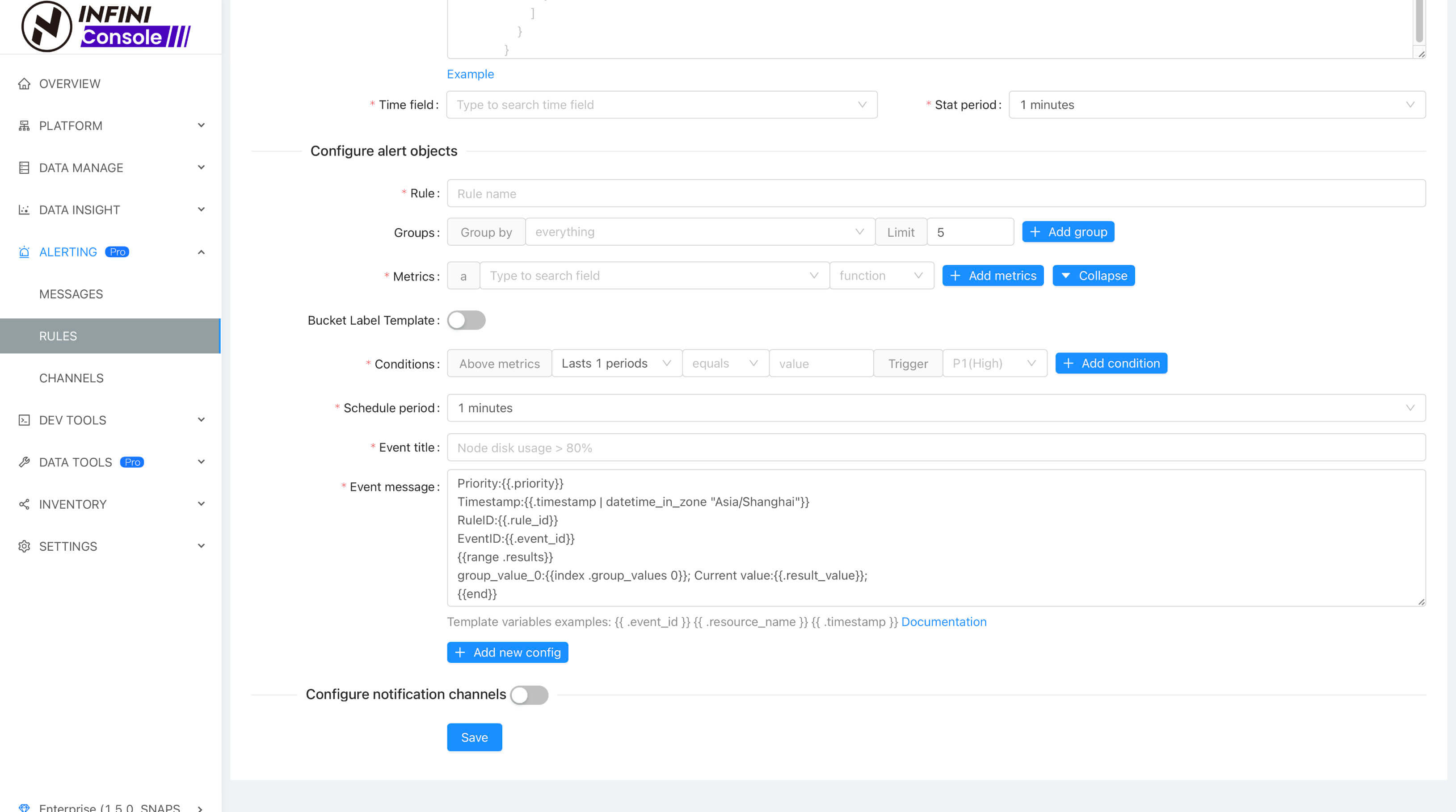Click the Save button

pyautogui.click(x=474, y=737)
